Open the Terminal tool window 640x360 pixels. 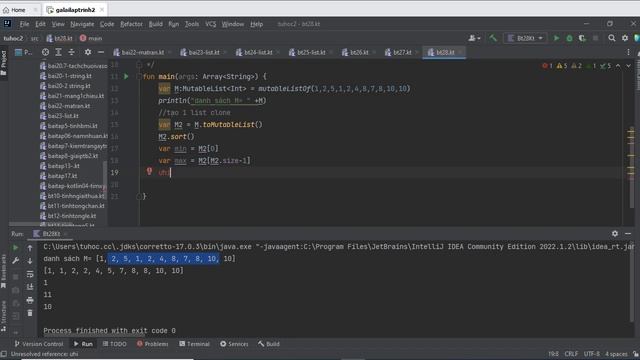coord(194,344)
